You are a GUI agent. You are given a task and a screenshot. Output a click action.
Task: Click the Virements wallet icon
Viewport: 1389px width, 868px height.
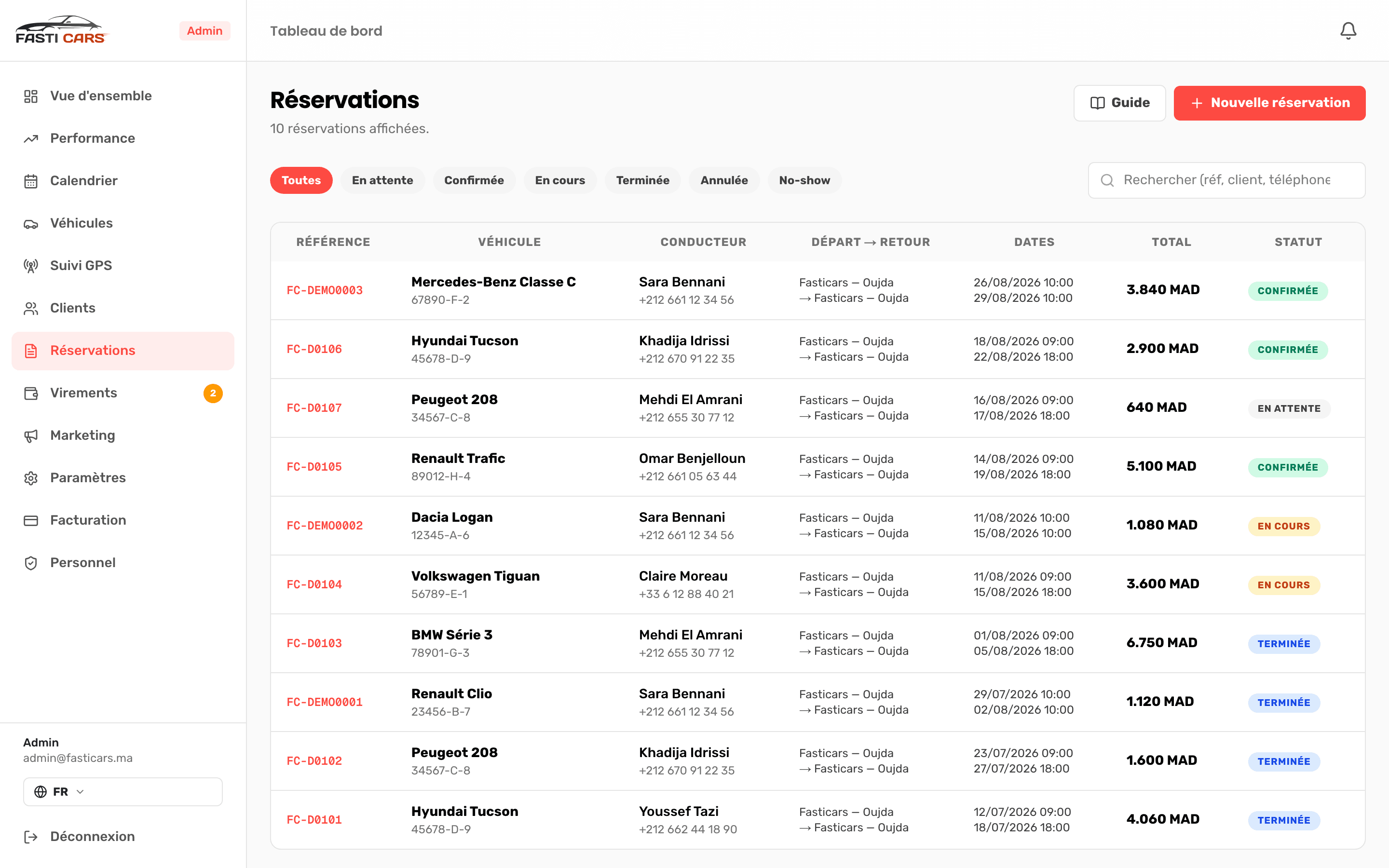pos(31,393)
